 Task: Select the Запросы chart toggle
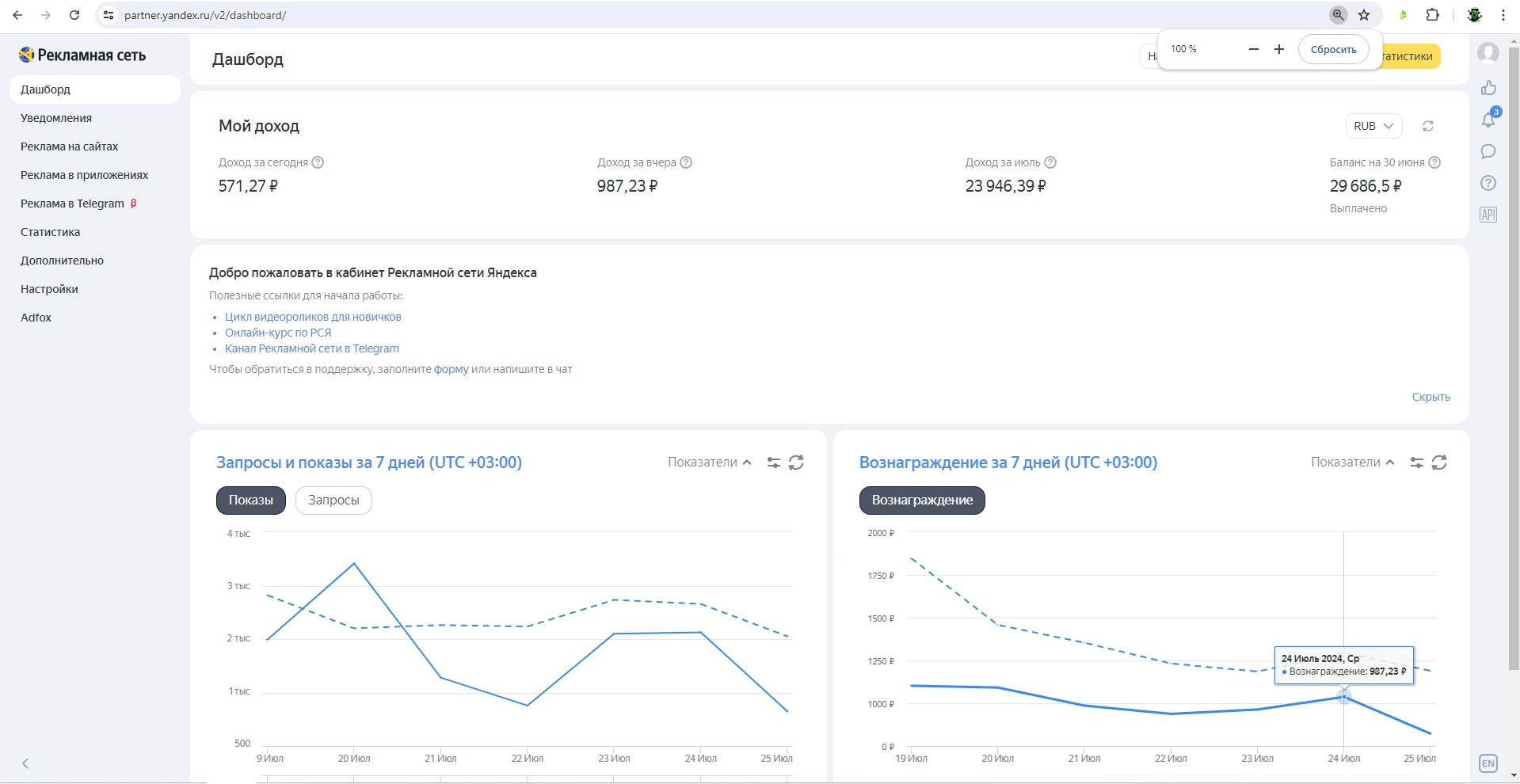click(333, 500)
